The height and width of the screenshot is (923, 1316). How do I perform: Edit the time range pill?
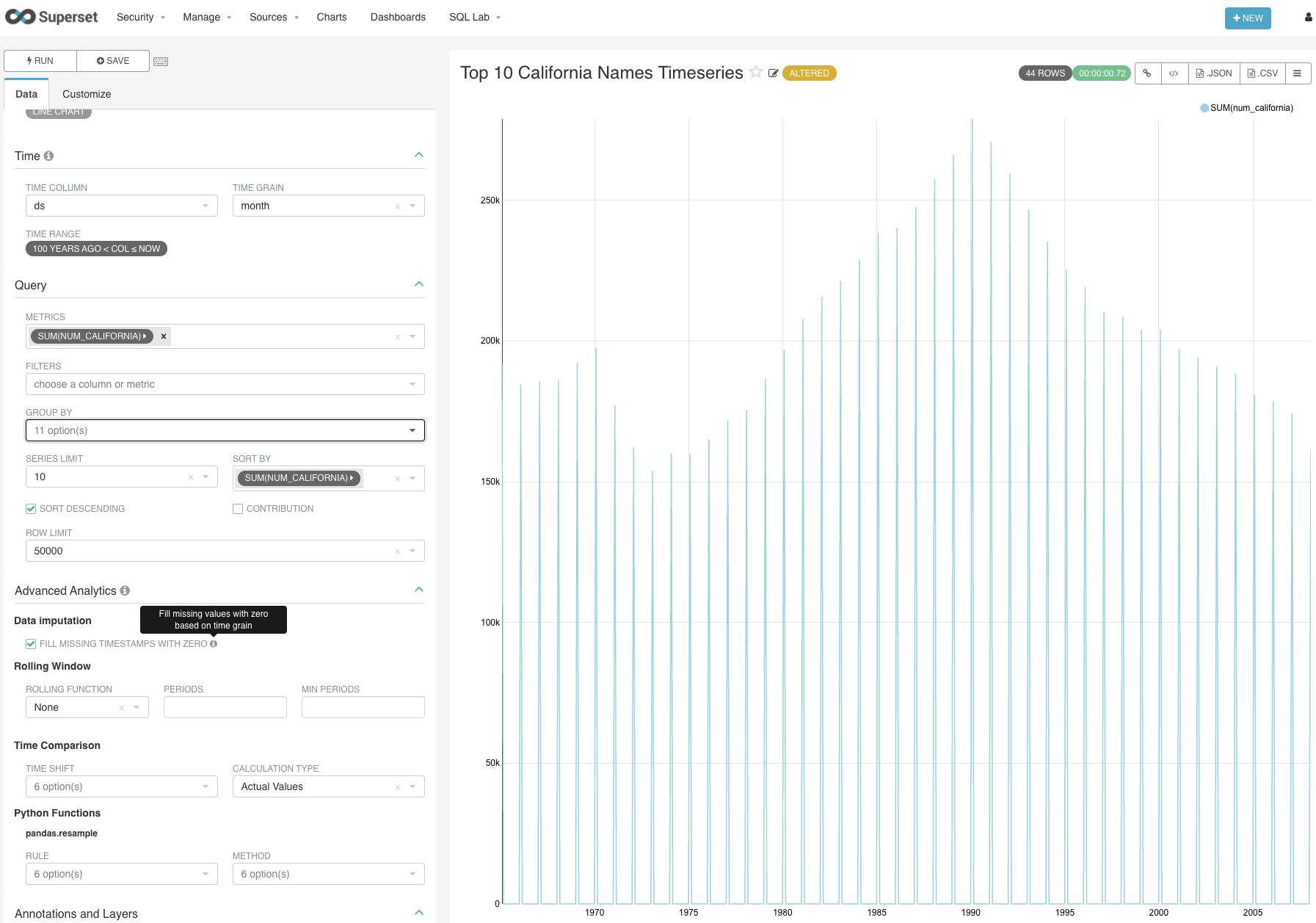(96, 249)
